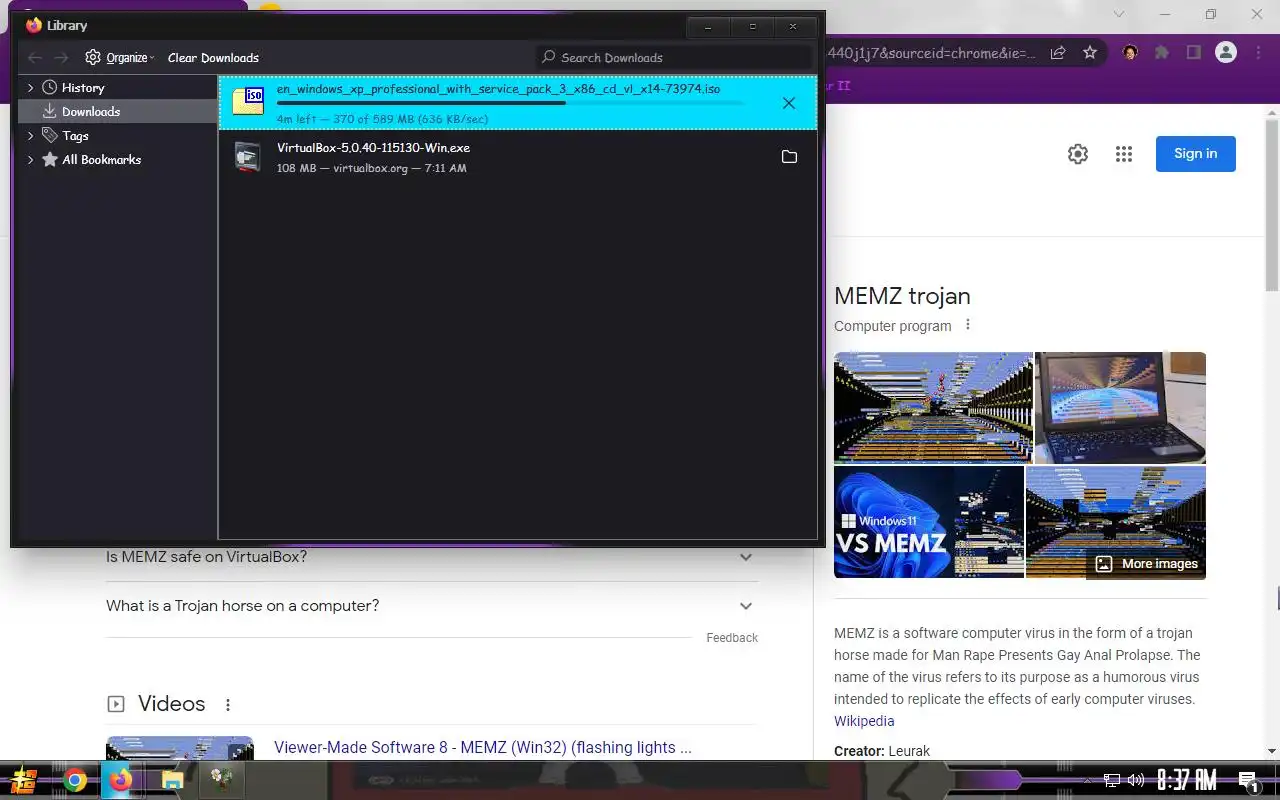Open volume control tray icon
This screenshot has width=1280, height=800.
click(1136, 780)
